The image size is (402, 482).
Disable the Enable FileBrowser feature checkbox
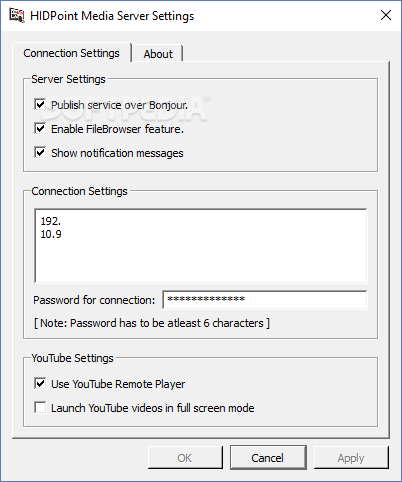click(40, 129)
